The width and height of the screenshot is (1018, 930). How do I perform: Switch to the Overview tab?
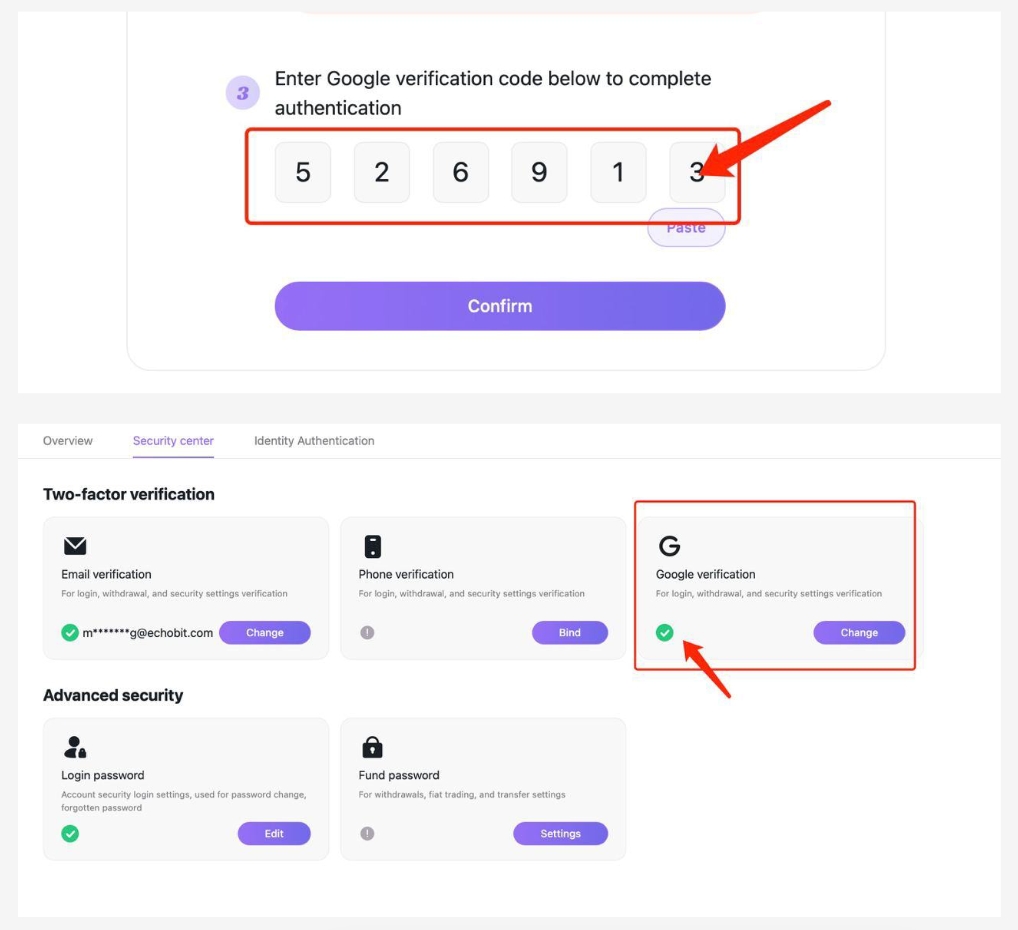coord(68,441)
